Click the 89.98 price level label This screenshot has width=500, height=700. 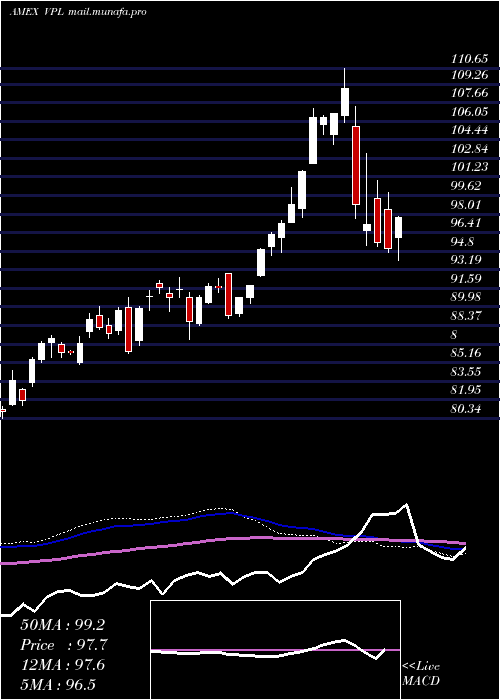click(x=467, y=297)
